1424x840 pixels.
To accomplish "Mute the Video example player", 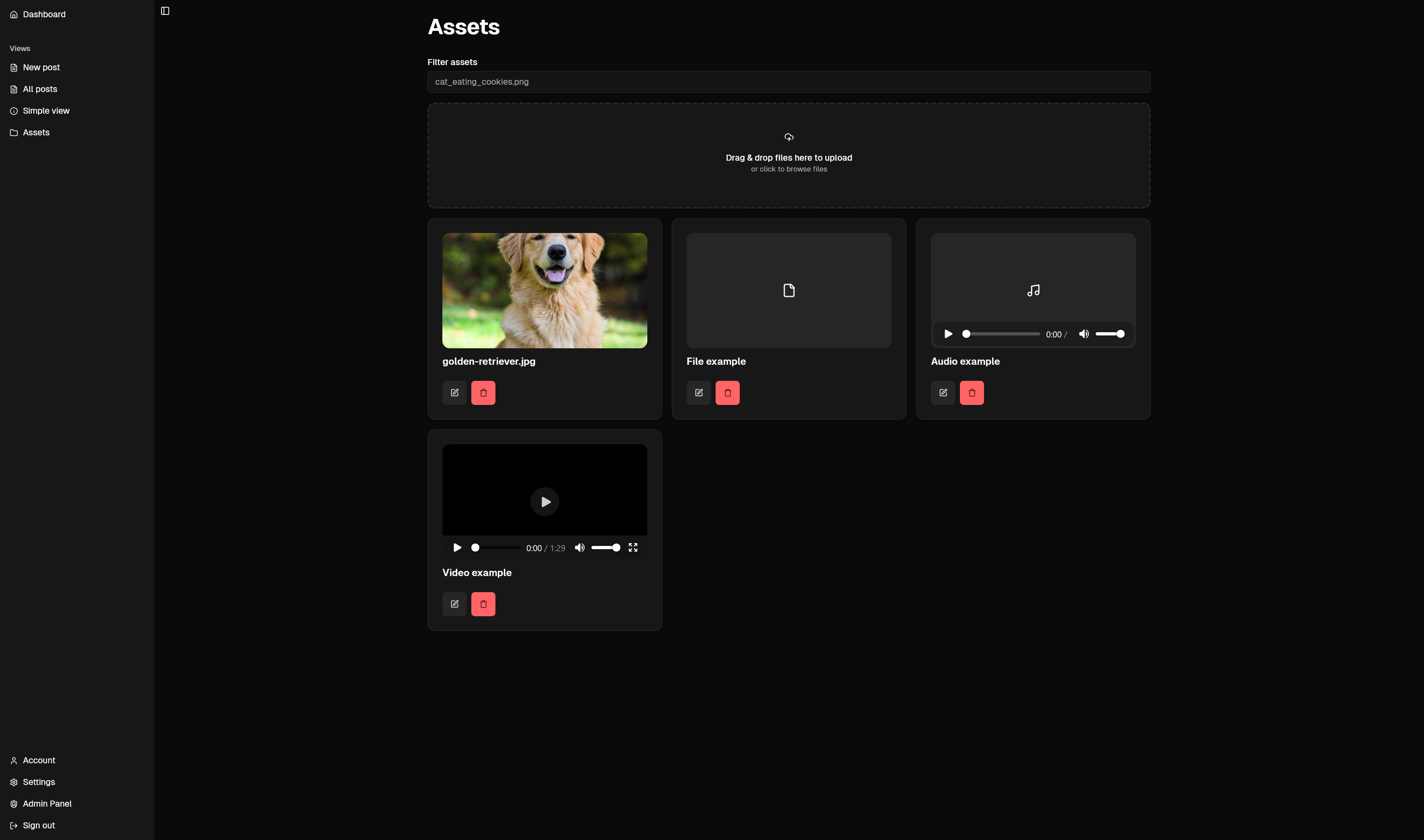I will [x=579, y=548].
